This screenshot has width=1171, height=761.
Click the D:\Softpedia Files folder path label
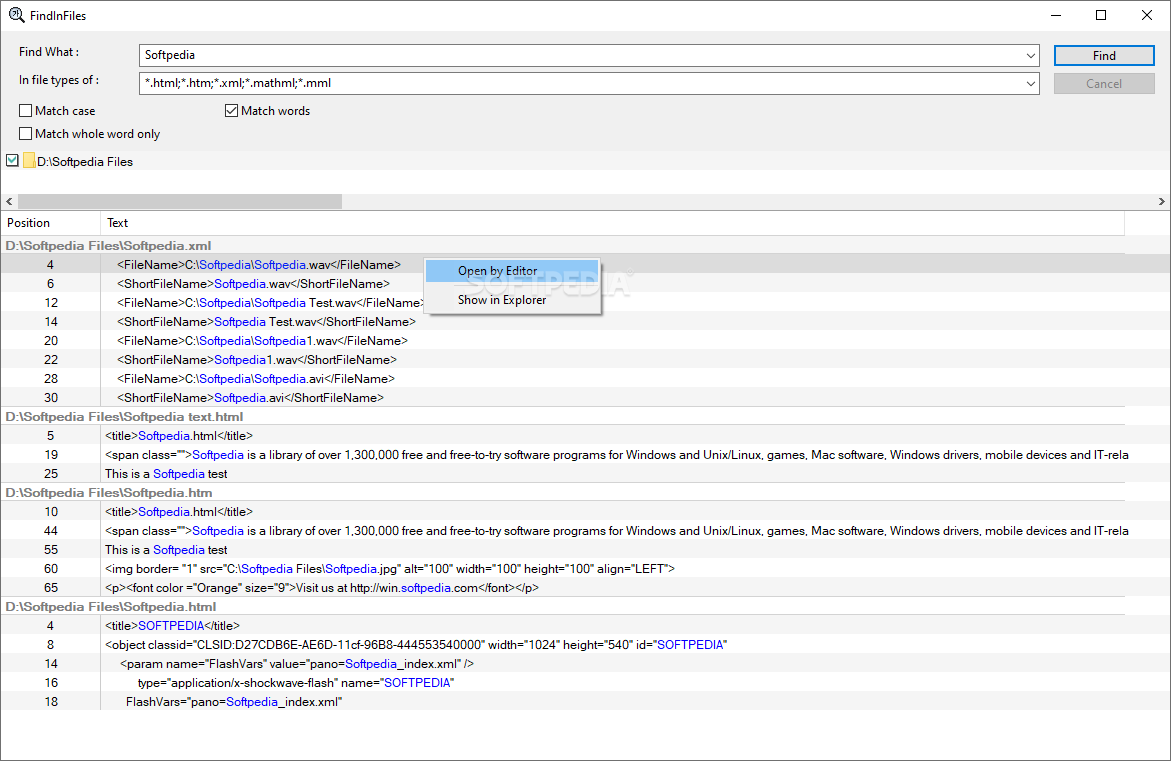click(85, 161)
